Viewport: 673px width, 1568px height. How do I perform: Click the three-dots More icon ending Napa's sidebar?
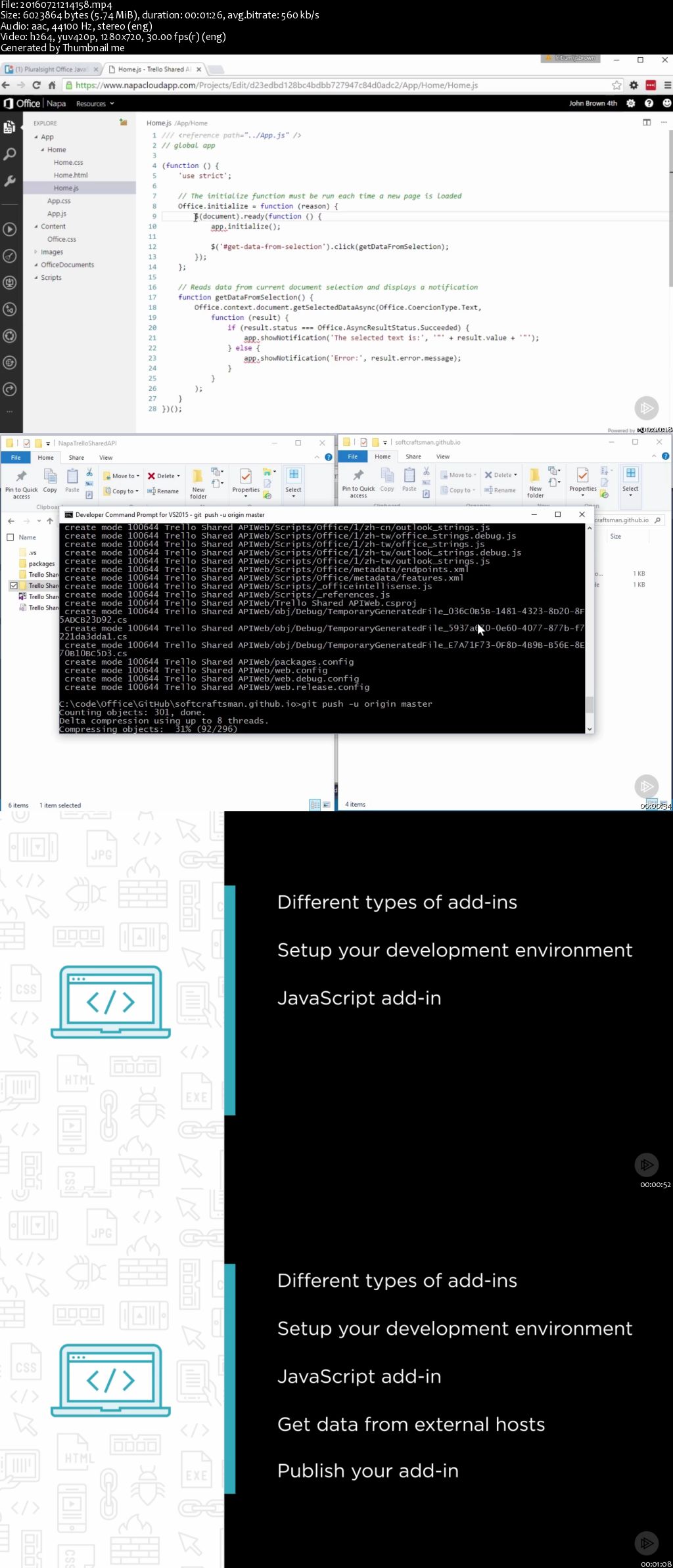click(10, 412)
